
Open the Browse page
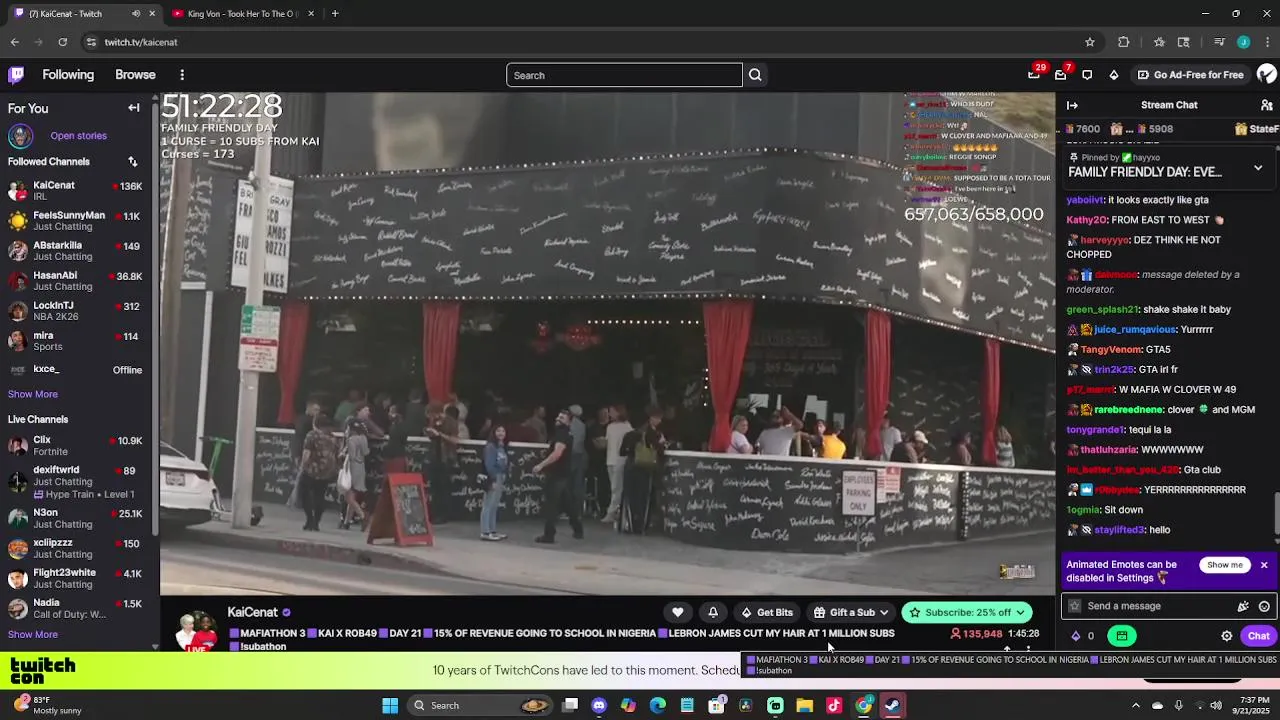[135, 75]
